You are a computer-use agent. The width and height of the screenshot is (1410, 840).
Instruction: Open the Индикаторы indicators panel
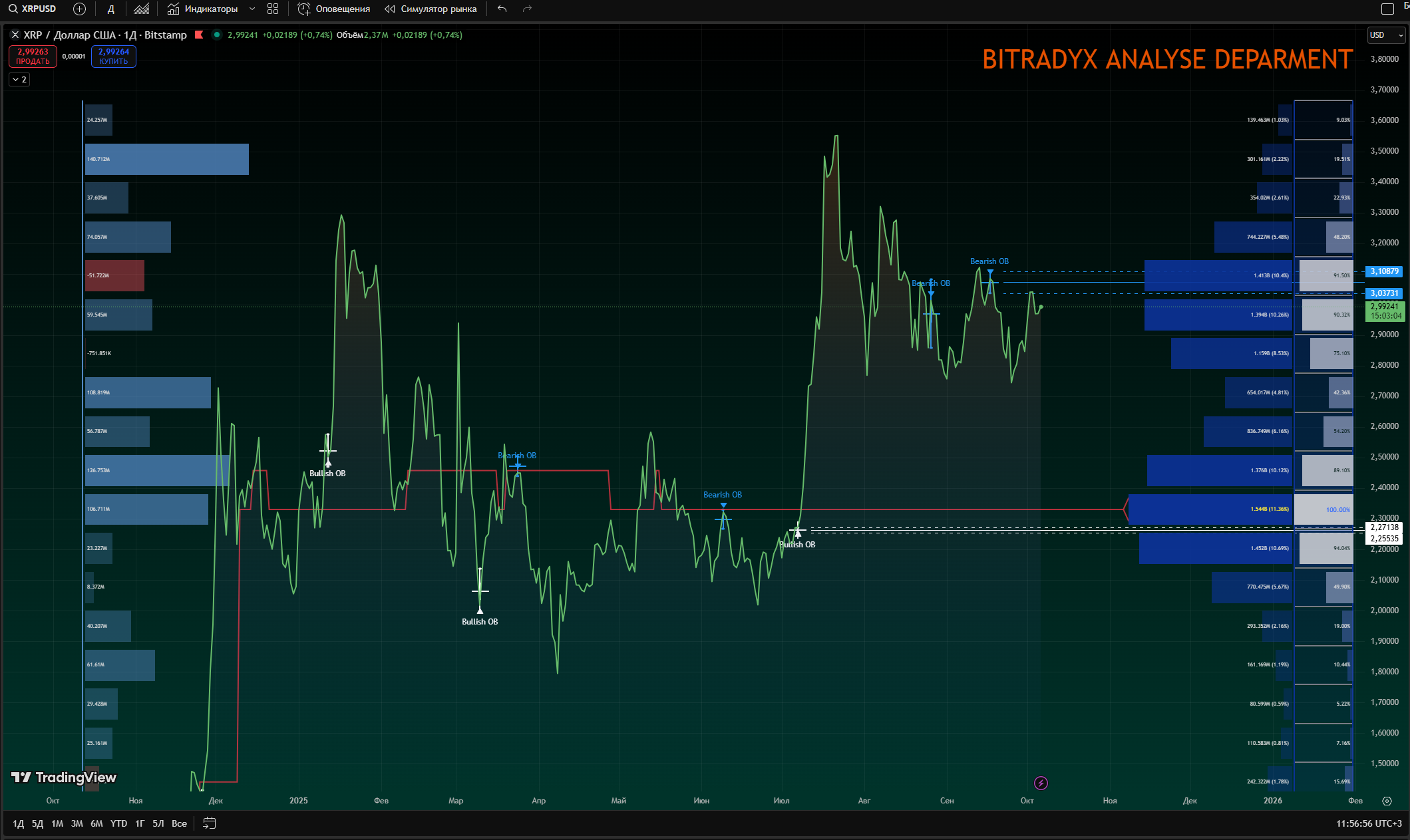(x=202, y=9)
